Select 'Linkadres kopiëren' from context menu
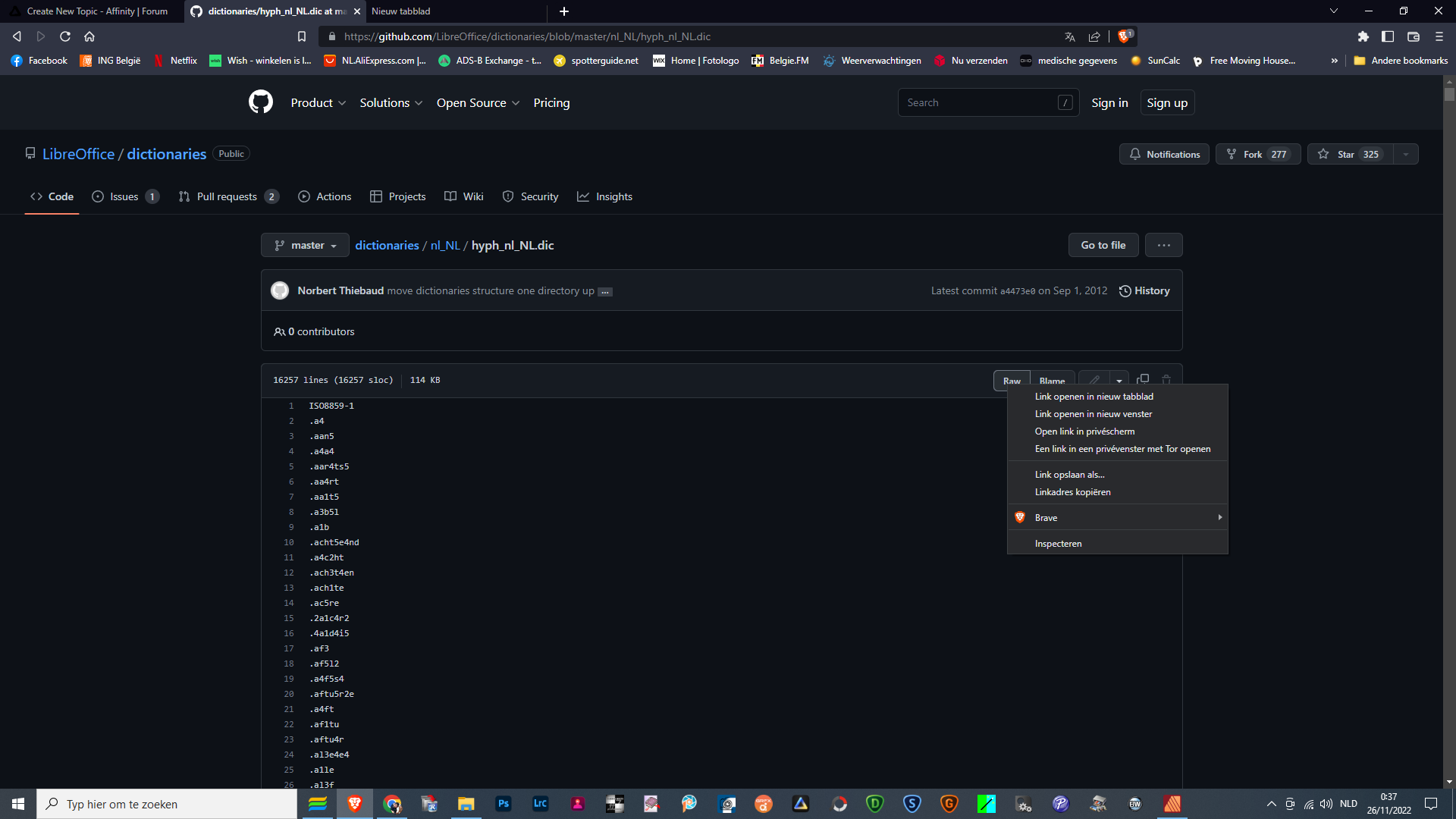Screen dimensions: 1456x819 tap(1072, 492)
